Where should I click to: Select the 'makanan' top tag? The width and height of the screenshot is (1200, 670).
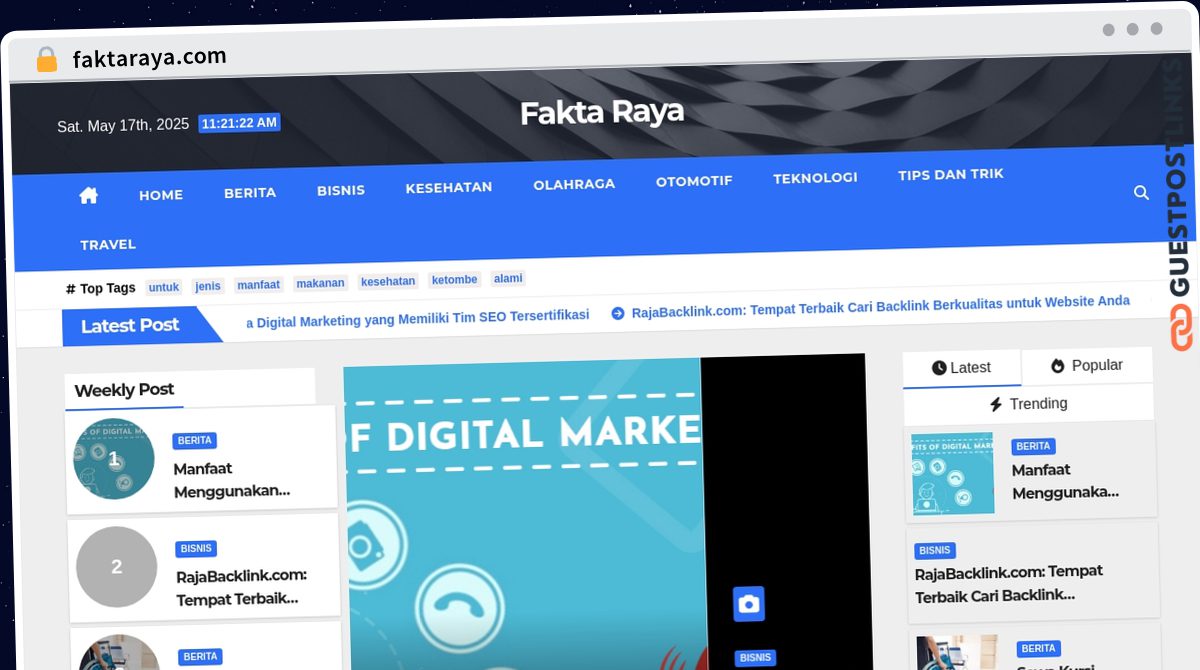(320, 283)
